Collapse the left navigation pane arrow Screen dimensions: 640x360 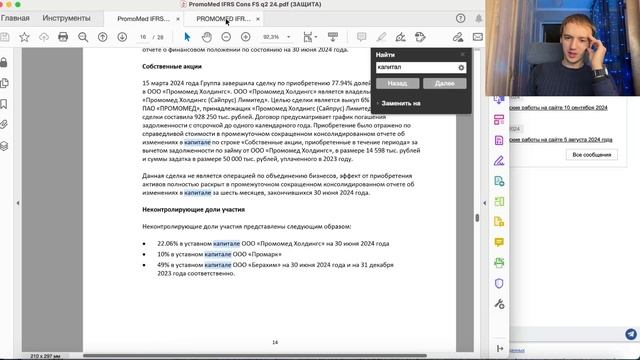coord(18,203)
